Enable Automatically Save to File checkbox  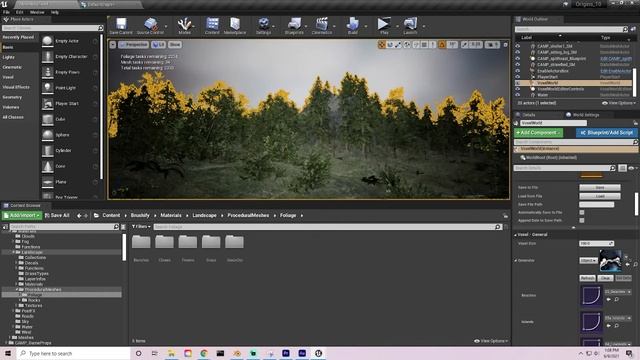582,213
